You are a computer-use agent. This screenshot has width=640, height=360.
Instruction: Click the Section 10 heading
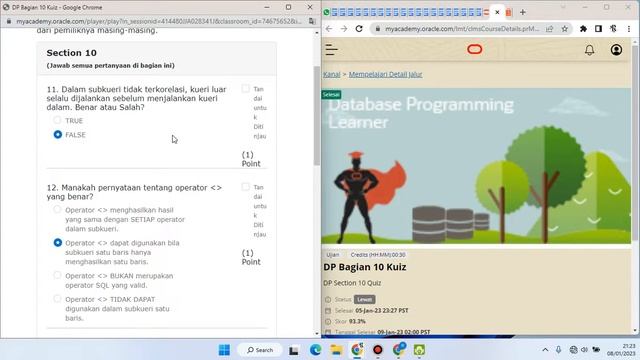pos(71,53)
